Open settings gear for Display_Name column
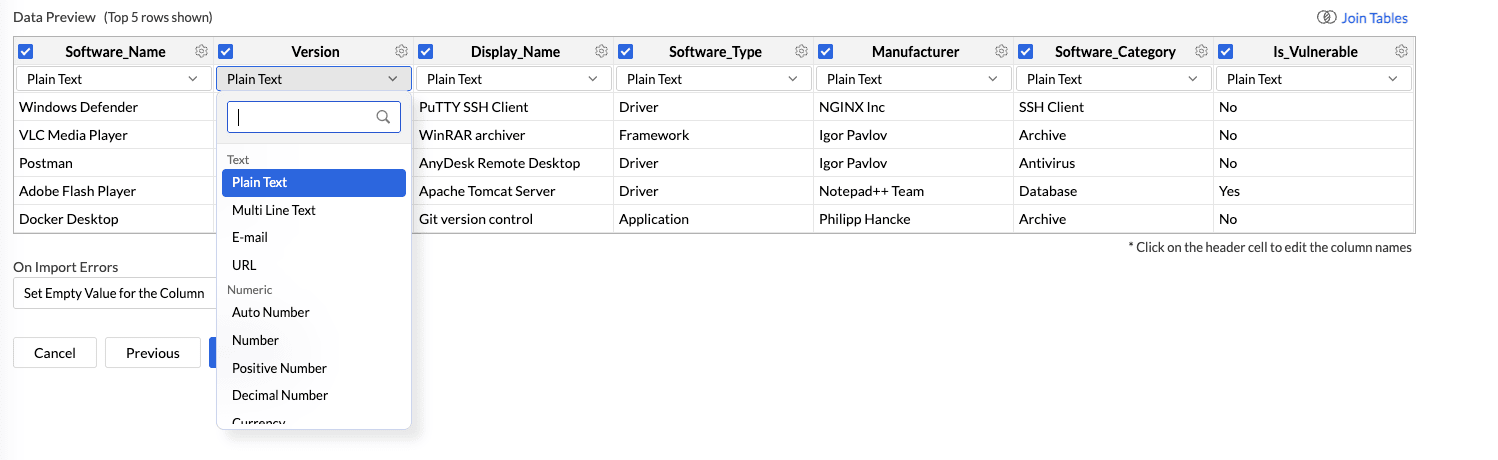 click(x=601, y=52)
